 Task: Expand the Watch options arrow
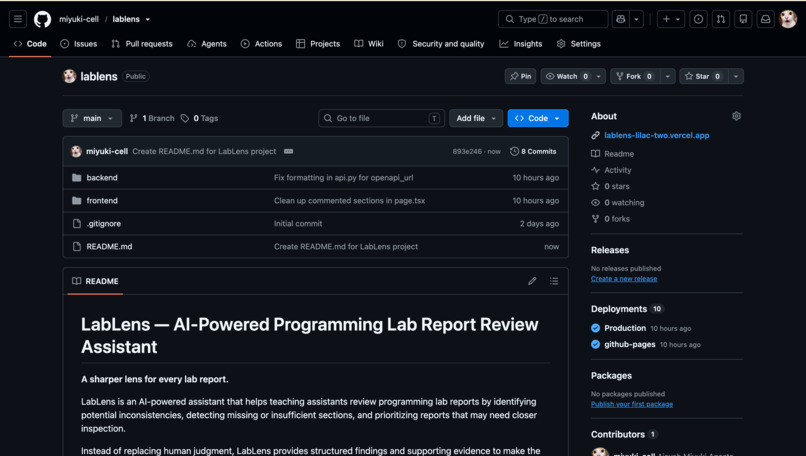pos(598,76)
